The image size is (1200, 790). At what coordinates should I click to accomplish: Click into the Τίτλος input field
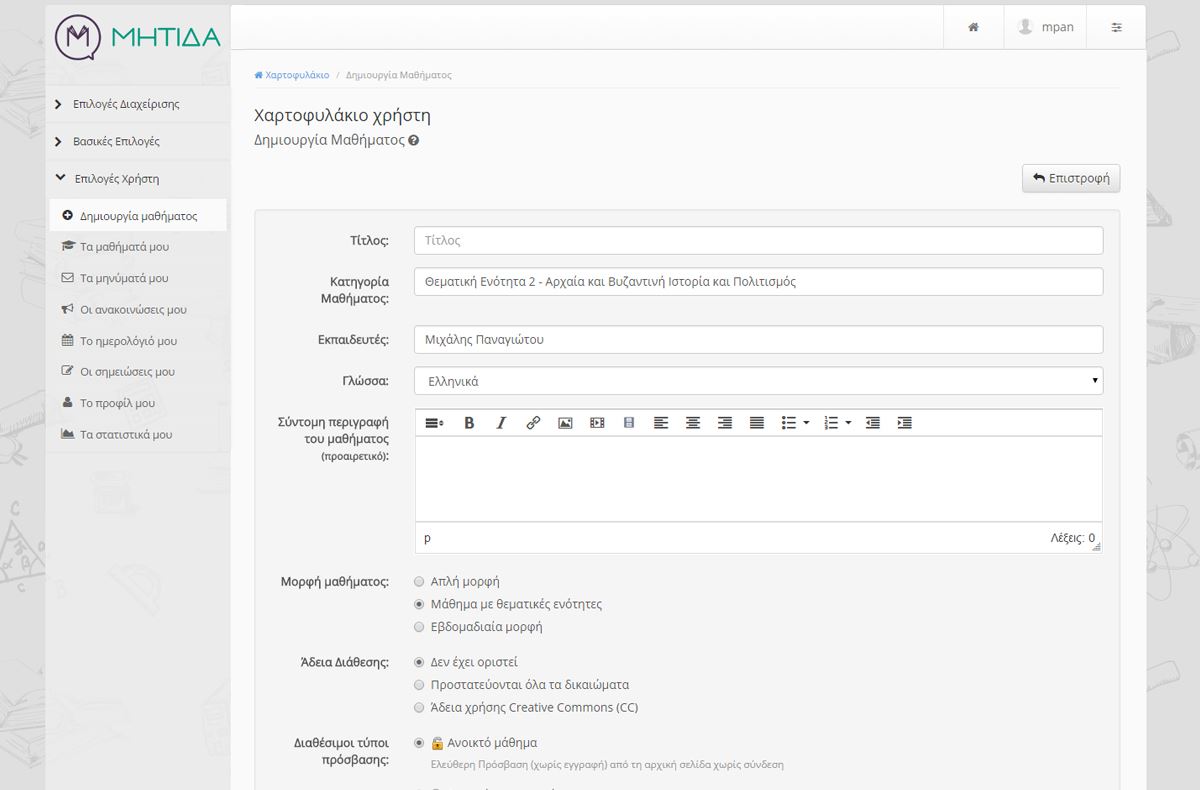coord(758,241)
